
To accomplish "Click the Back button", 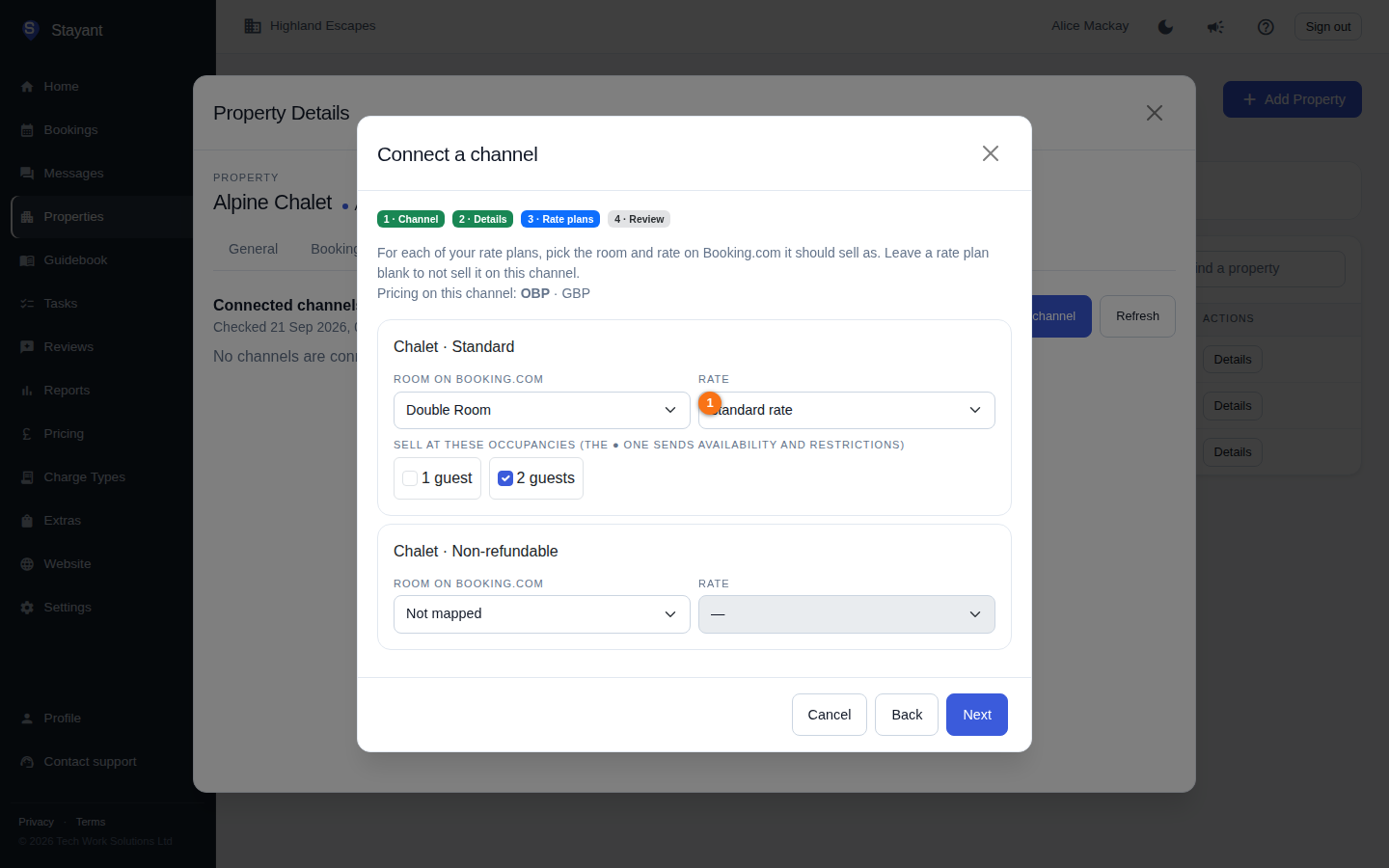I will point(907,715).
